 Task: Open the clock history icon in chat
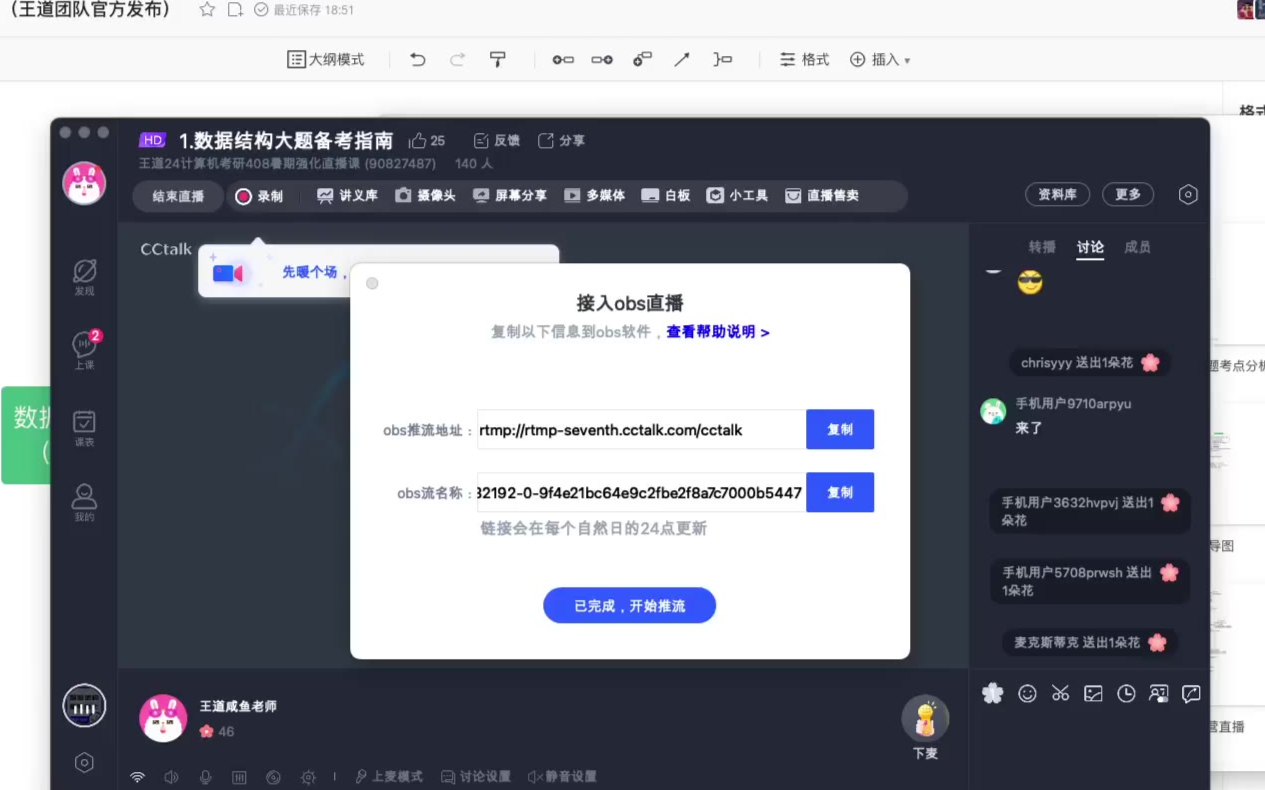point(1126,693)
